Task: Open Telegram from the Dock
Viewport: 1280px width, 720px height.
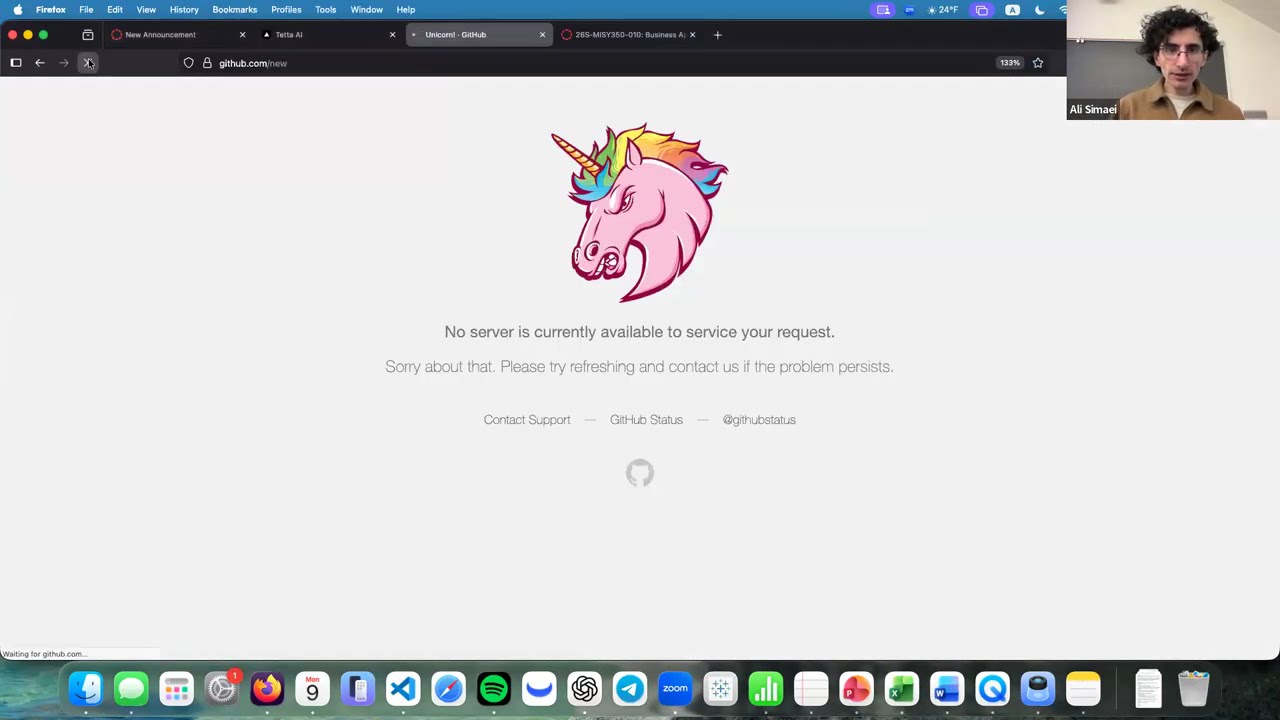Action: coord(630,689)
